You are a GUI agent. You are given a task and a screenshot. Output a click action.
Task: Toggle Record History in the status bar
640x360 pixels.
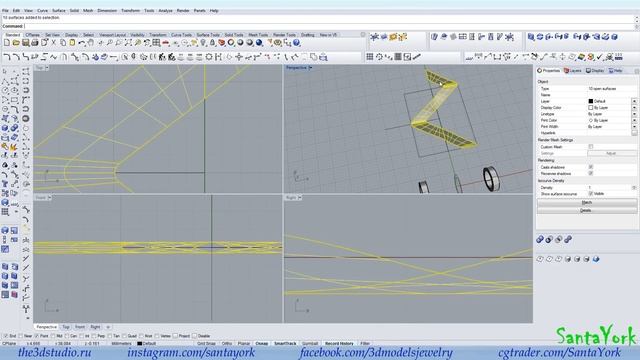pyautogui.click(x=339, y=344)
